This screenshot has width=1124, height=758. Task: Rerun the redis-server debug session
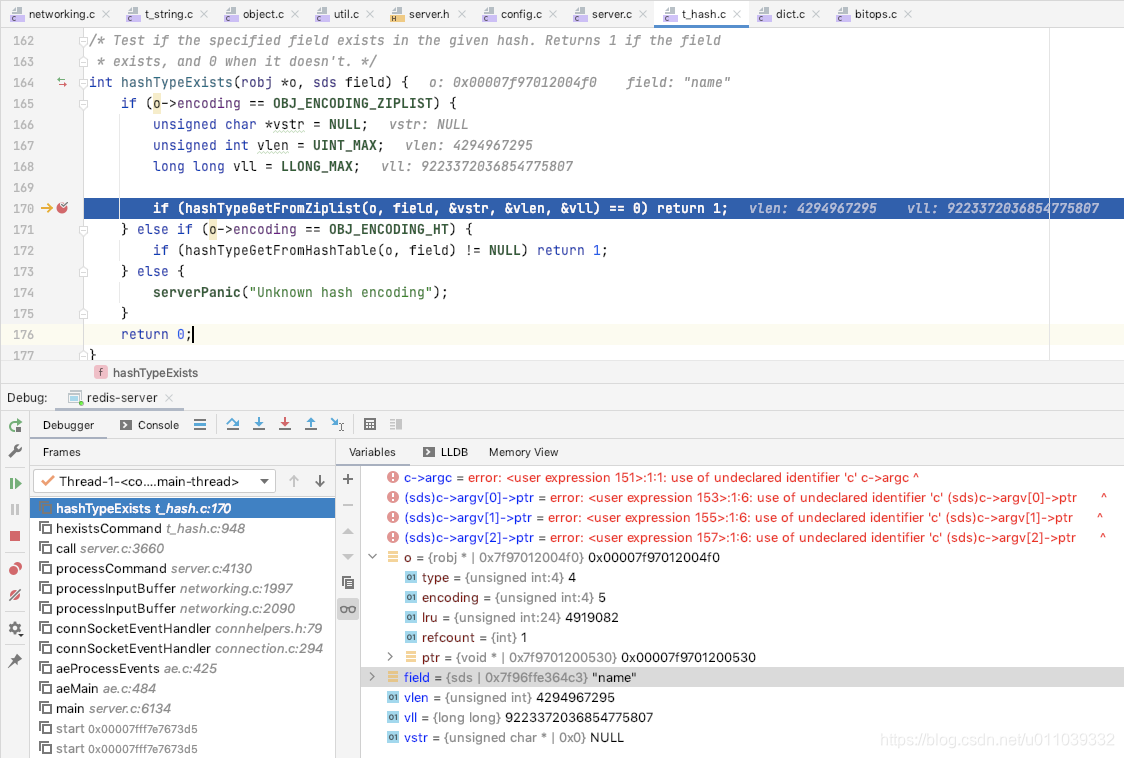[x=15, y=426]
